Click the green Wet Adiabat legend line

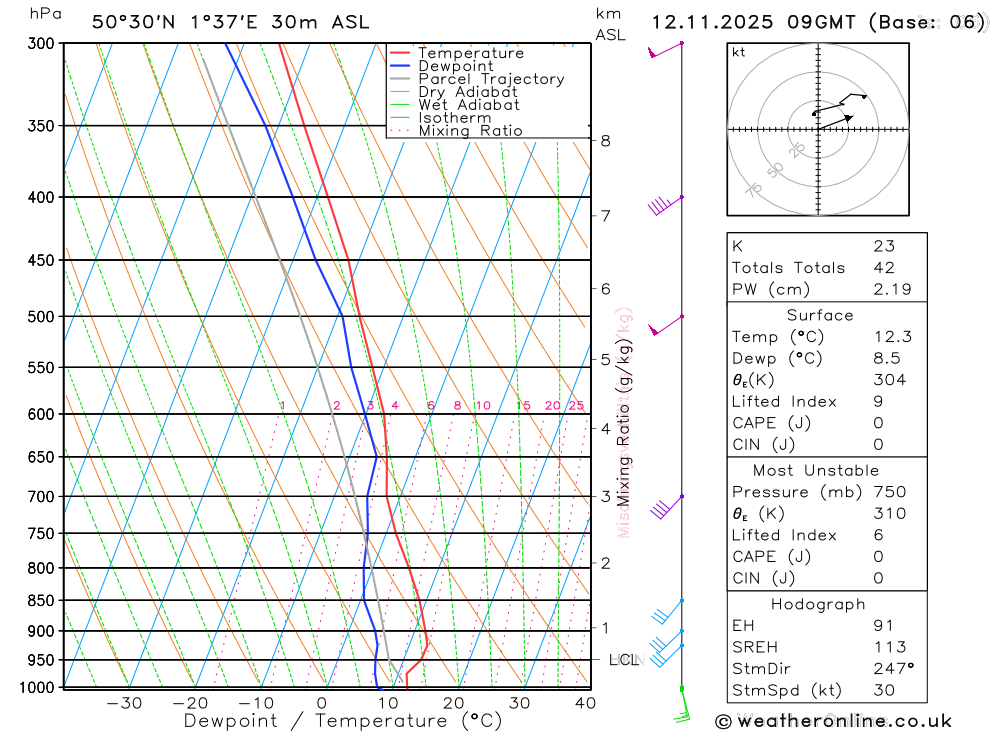click(x=400, y=105)
